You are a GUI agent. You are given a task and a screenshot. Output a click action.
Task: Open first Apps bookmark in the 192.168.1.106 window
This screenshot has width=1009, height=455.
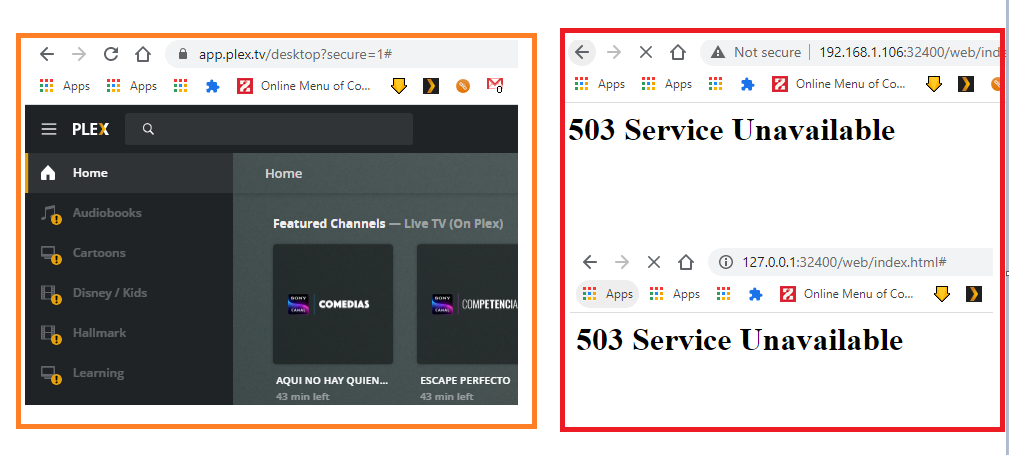tap(600, 84)
